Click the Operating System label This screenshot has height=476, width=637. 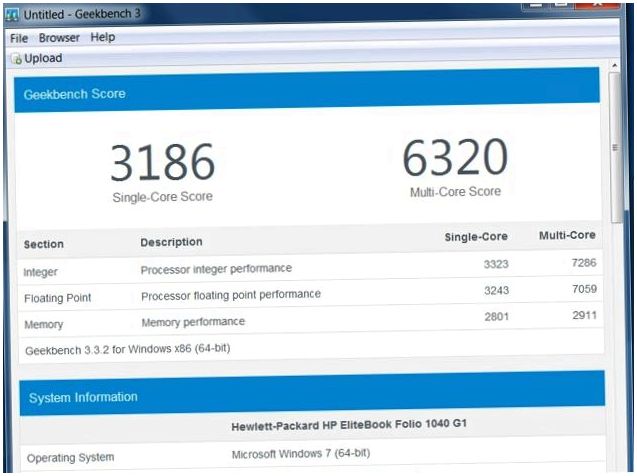(x=71, y=458)
